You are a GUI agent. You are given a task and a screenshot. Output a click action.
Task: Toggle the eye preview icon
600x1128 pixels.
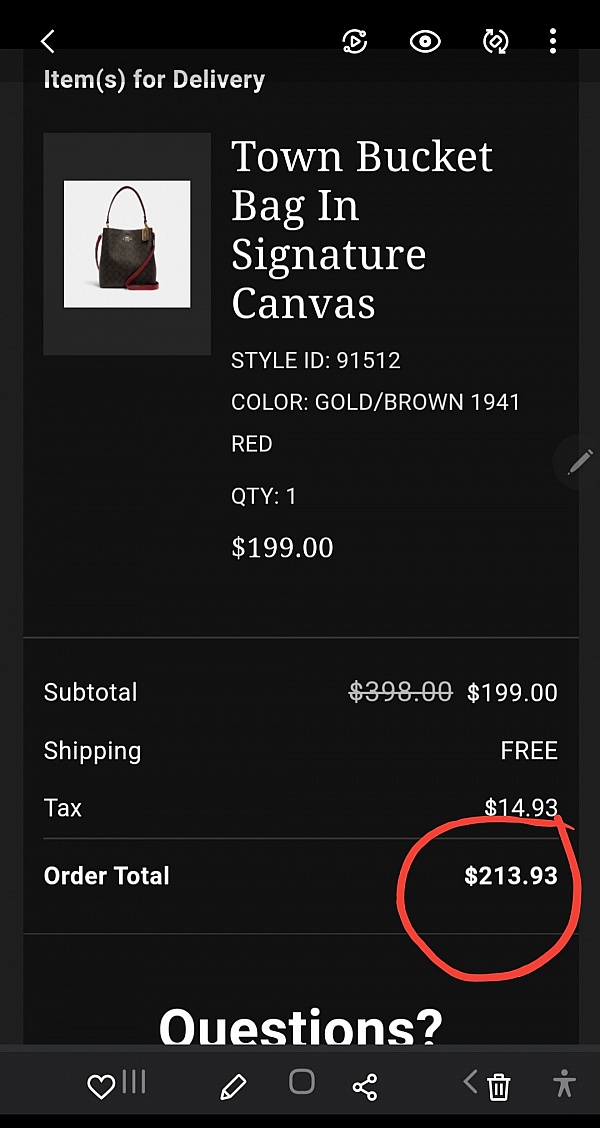(x=424, y=41)
